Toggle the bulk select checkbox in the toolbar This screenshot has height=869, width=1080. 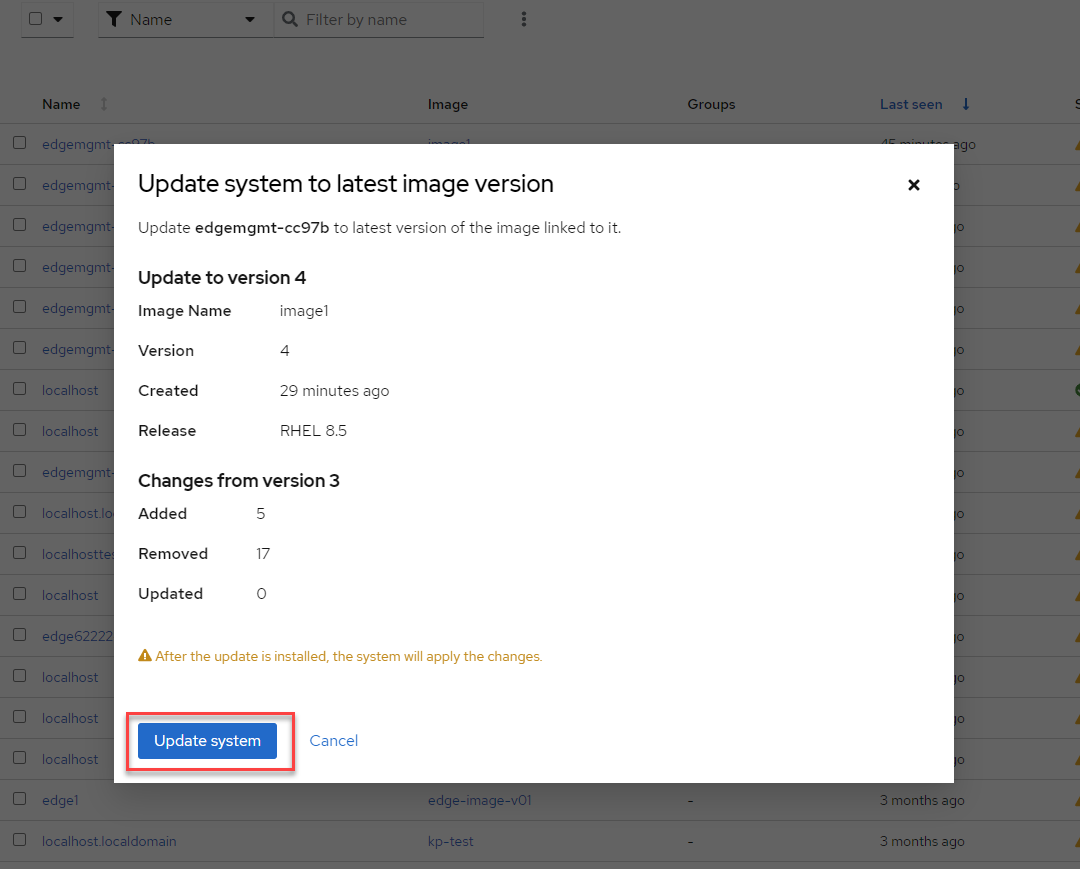tap(36, 19)
